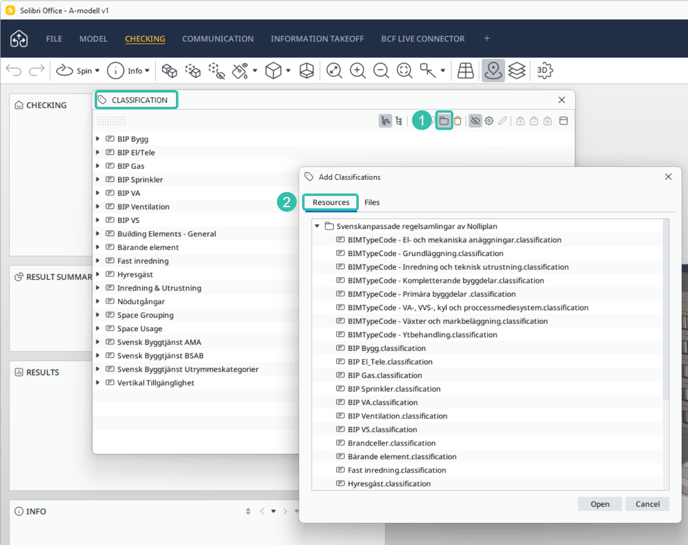Redo the last action
The width and height of the screenshot is (688, 545).
(37, 70)
